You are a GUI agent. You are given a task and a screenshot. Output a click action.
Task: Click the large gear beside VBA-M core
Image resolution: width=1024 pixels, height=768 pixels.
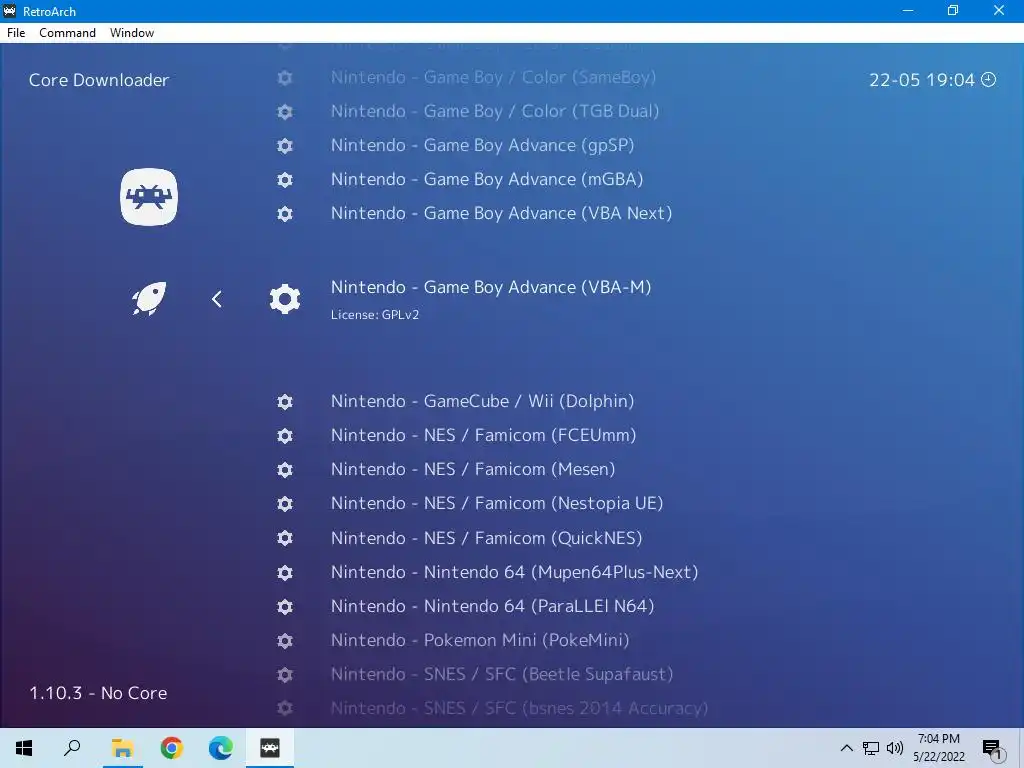[285, 299]
